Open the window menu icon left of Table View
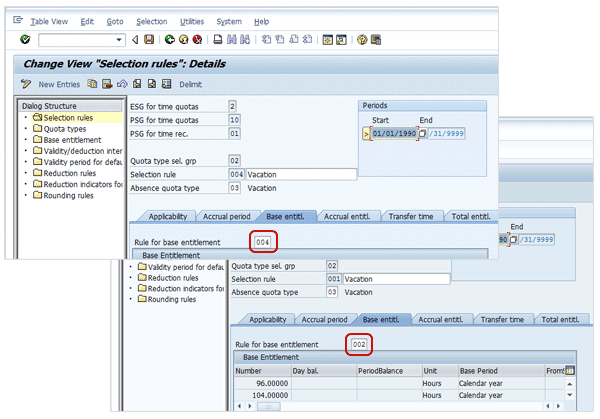The image size is (600, 419). [x=18, y=20]
